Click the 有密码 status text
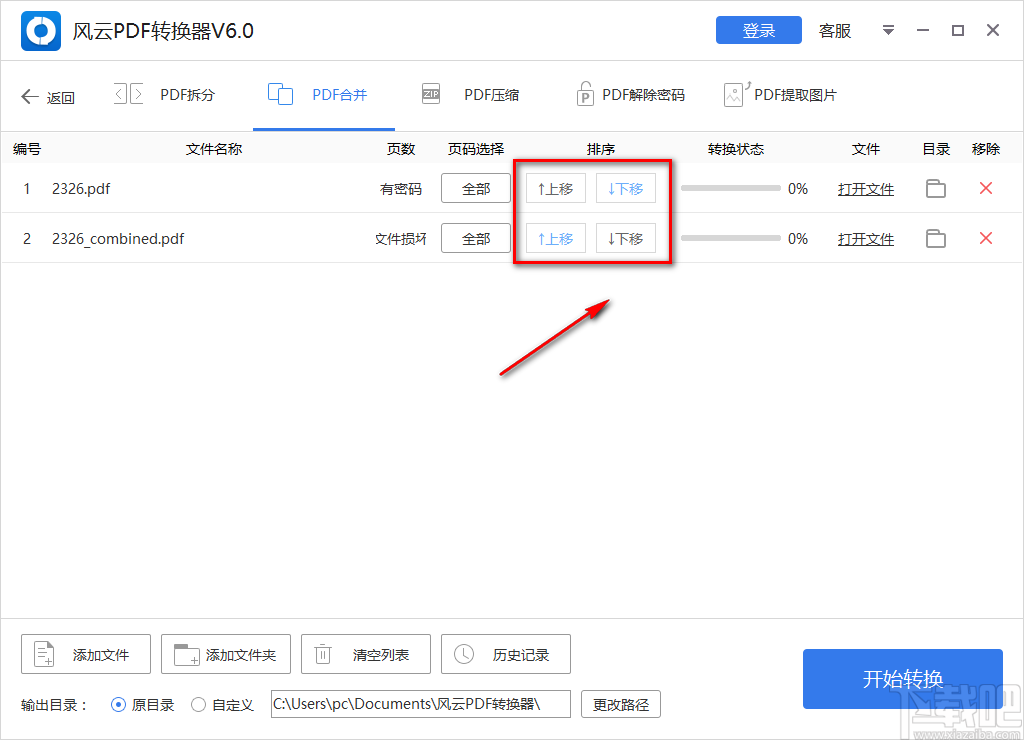Image resolution: width=1024 pixels, height=740 pixels. click(401, 189)
